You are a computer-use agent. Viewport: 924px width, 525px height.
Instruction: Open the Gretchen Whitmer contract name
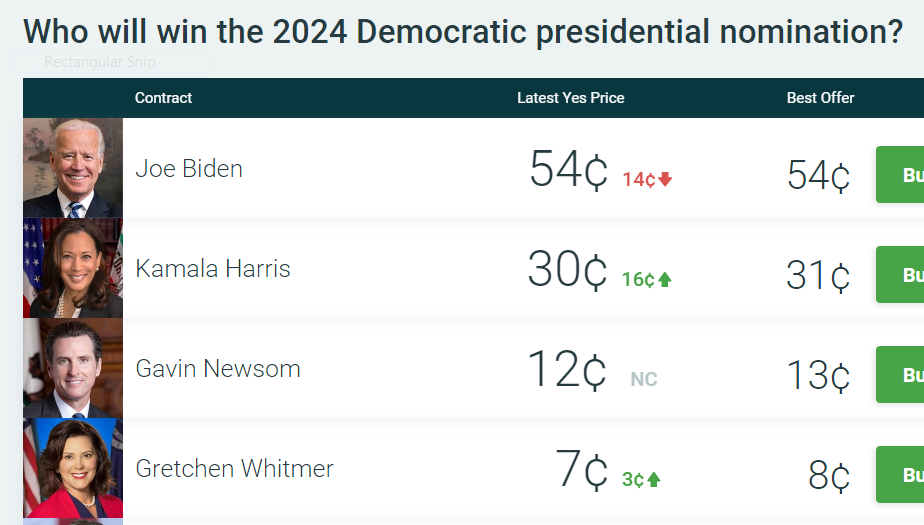[x=235, y=468]
